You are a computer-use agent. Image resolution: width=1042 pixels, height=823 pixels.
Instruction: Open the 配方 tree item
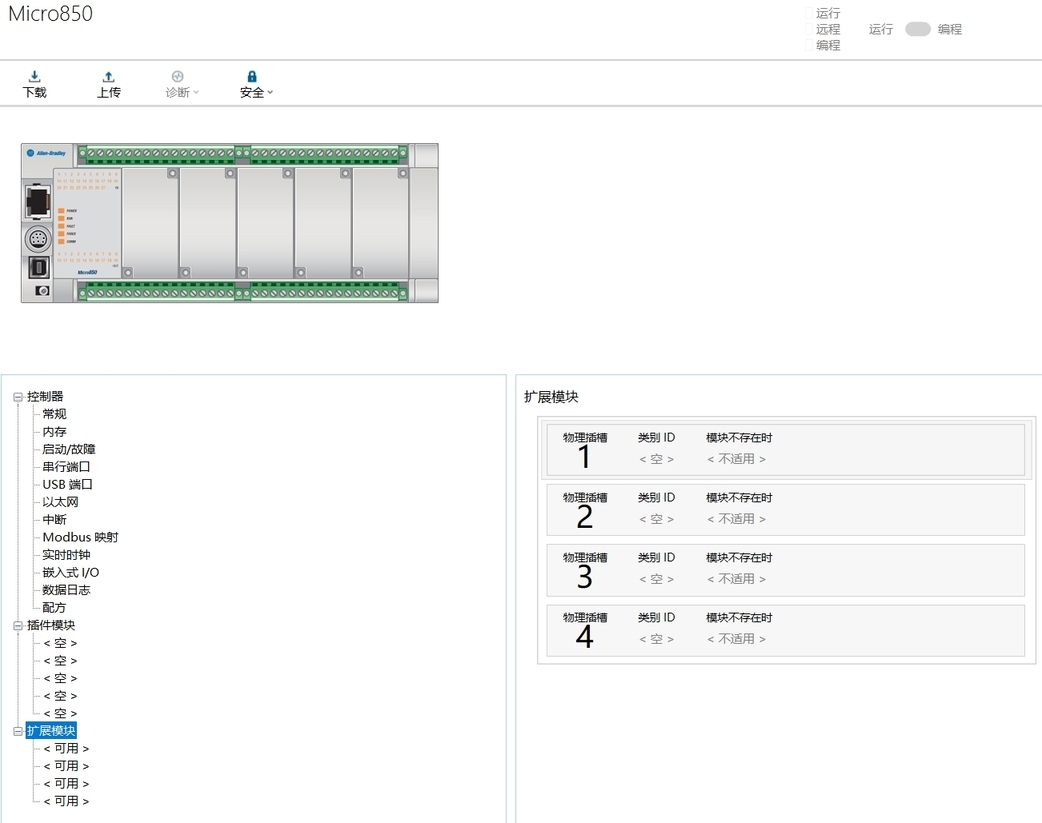point(54,608)
